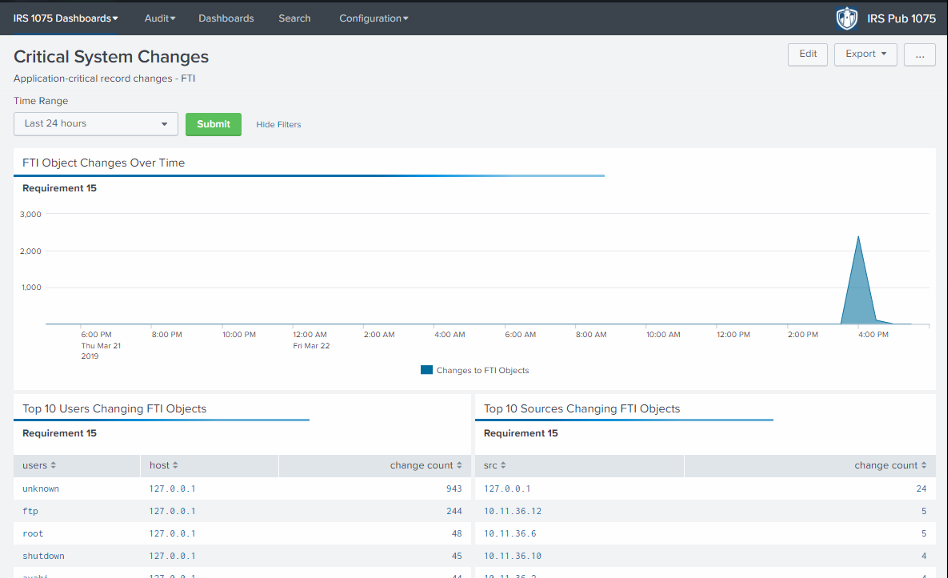Click the root user cell
Viewport: 948px width, 578px height.
click(33, 533)
